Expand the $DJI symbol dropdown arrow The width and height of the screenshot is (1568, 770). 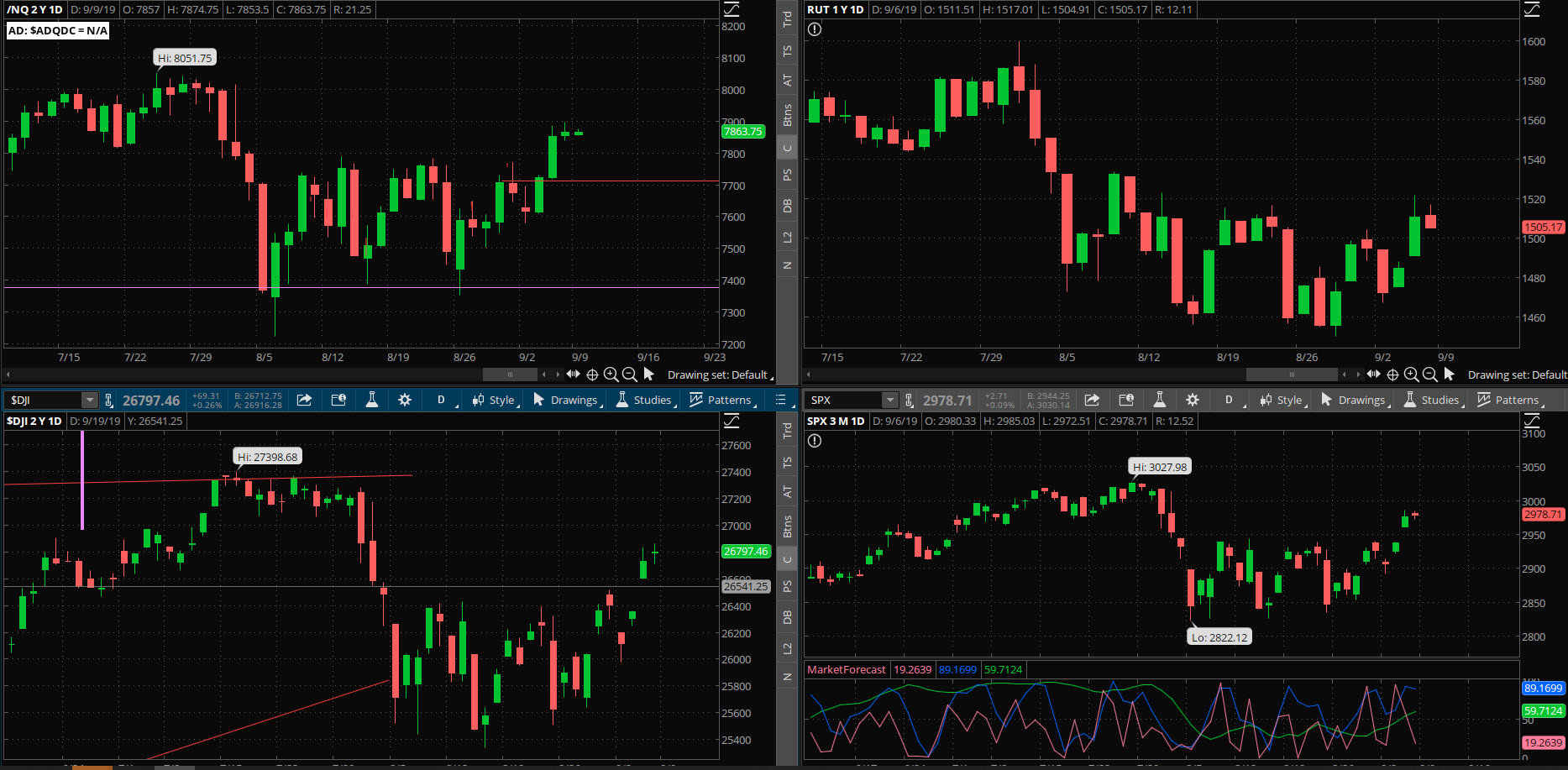89,401
